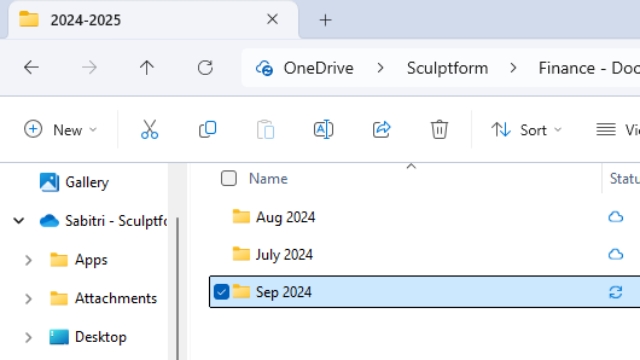
Task: Click the folder icon on the 2024-2025 tab
Action: coord(29,19)
